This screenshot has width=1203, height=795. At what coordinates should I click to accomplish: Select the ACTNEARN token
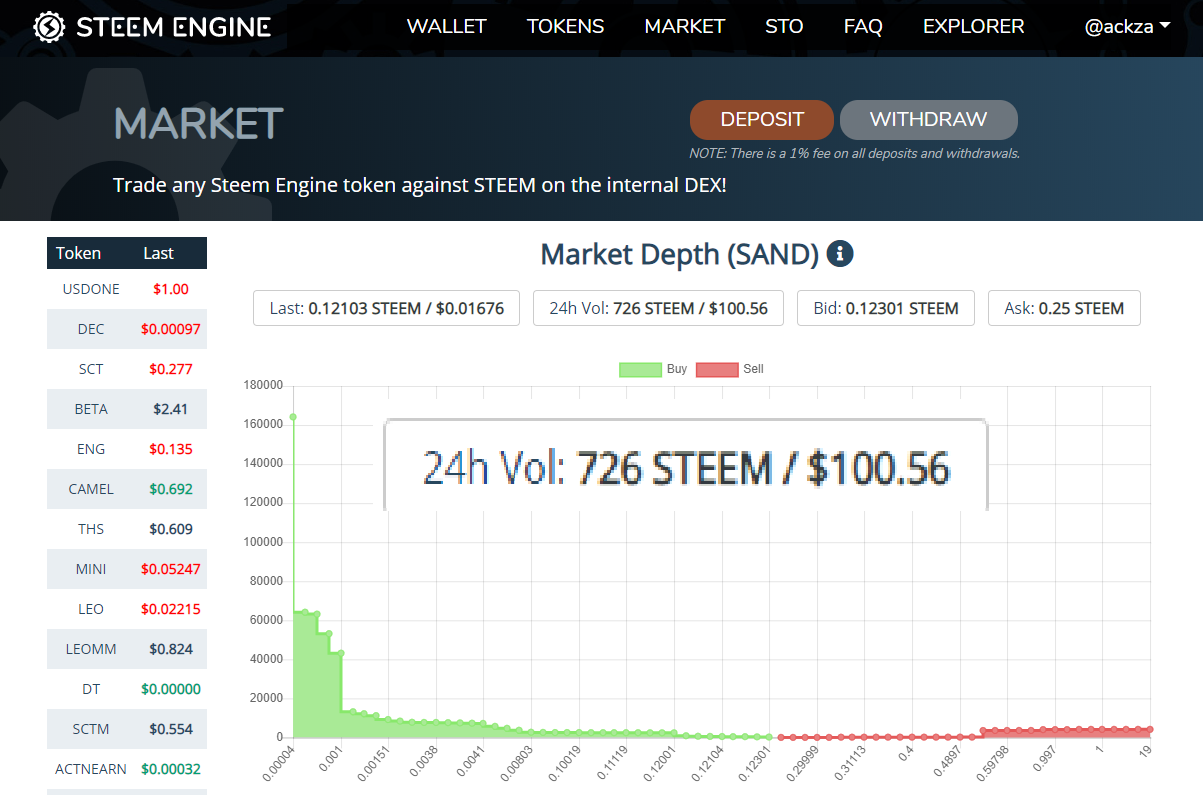click(127, 769)
